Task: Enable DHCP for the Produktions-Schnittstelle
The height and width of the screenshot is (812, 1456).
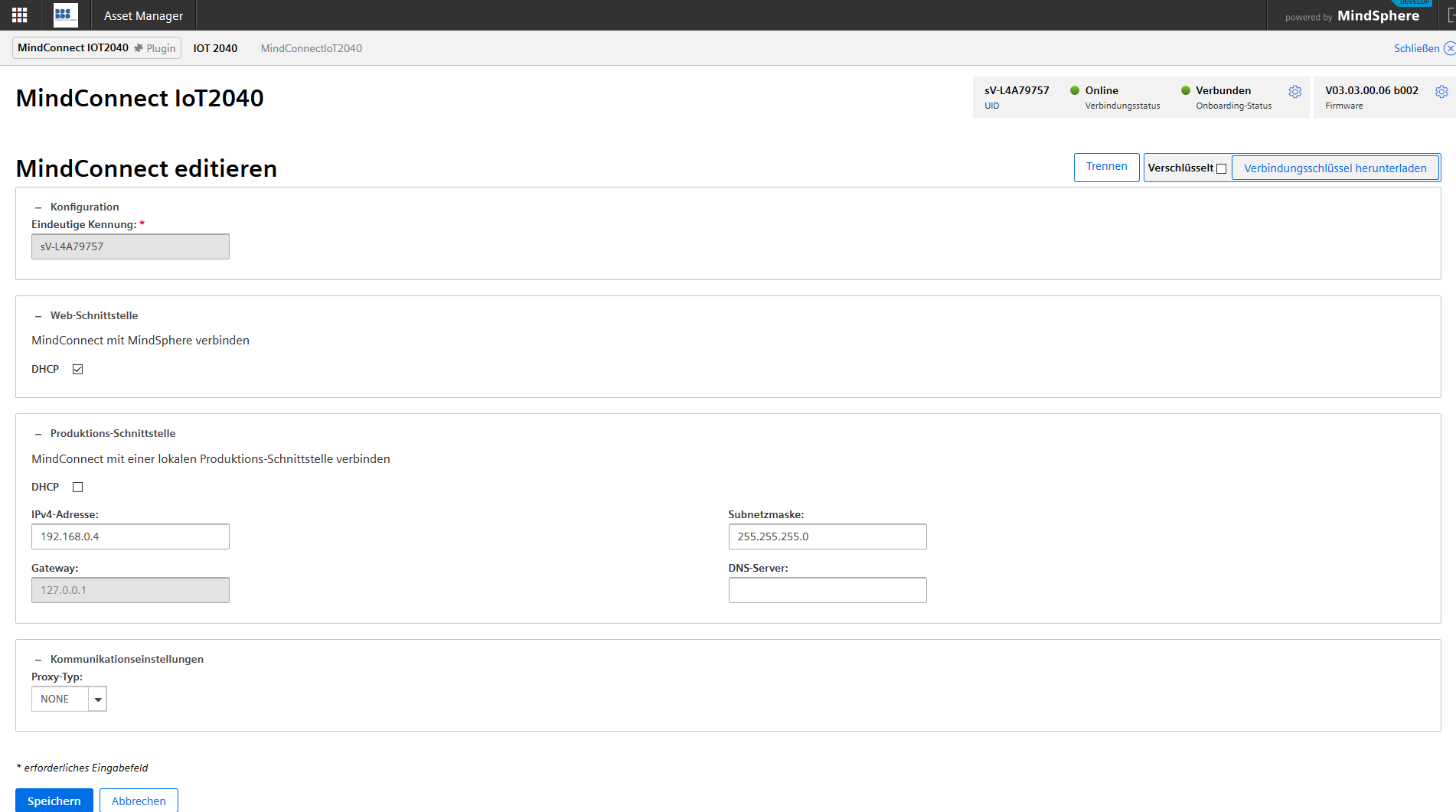Action: pyautogui.click(x=77, y=488)
